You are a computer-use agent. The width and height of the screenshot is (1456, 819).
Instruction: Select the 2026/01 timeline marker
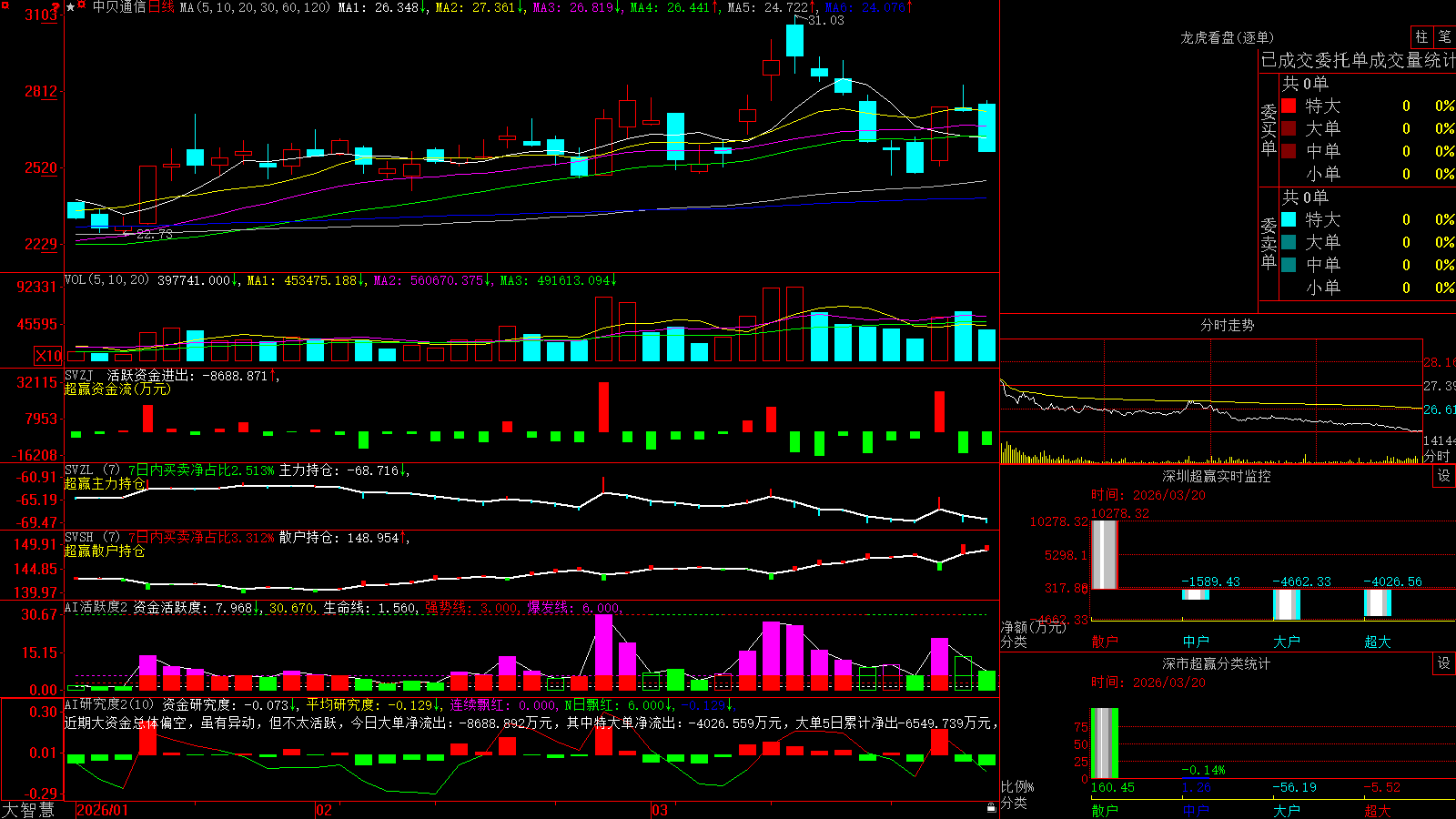click(x=102, y=810)
